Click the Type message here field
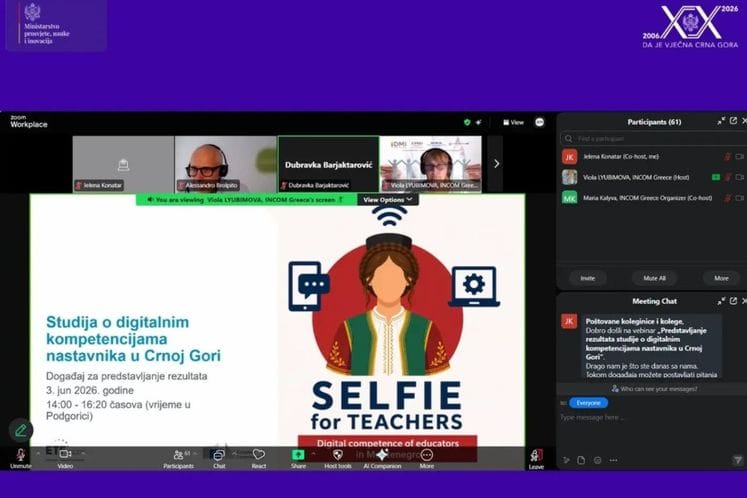 click(650, 417)
